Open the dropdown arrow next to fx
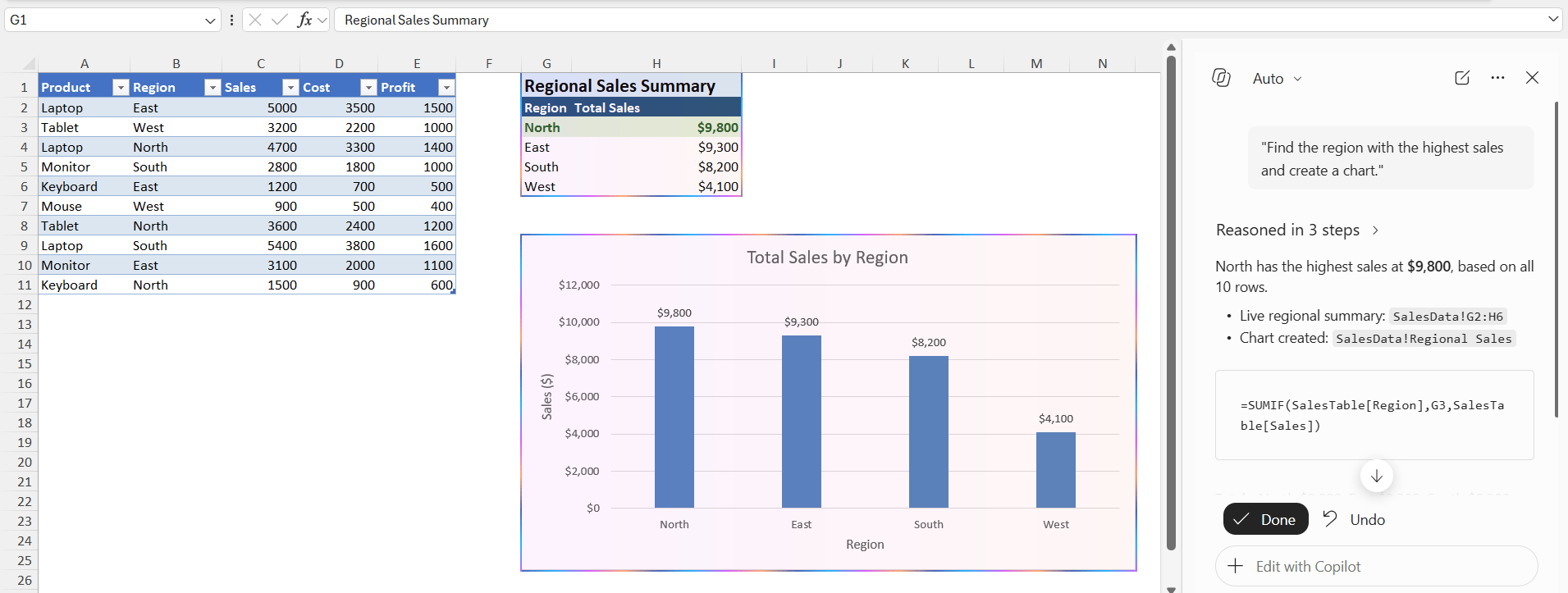1568x593 pixels. point(322,20)
